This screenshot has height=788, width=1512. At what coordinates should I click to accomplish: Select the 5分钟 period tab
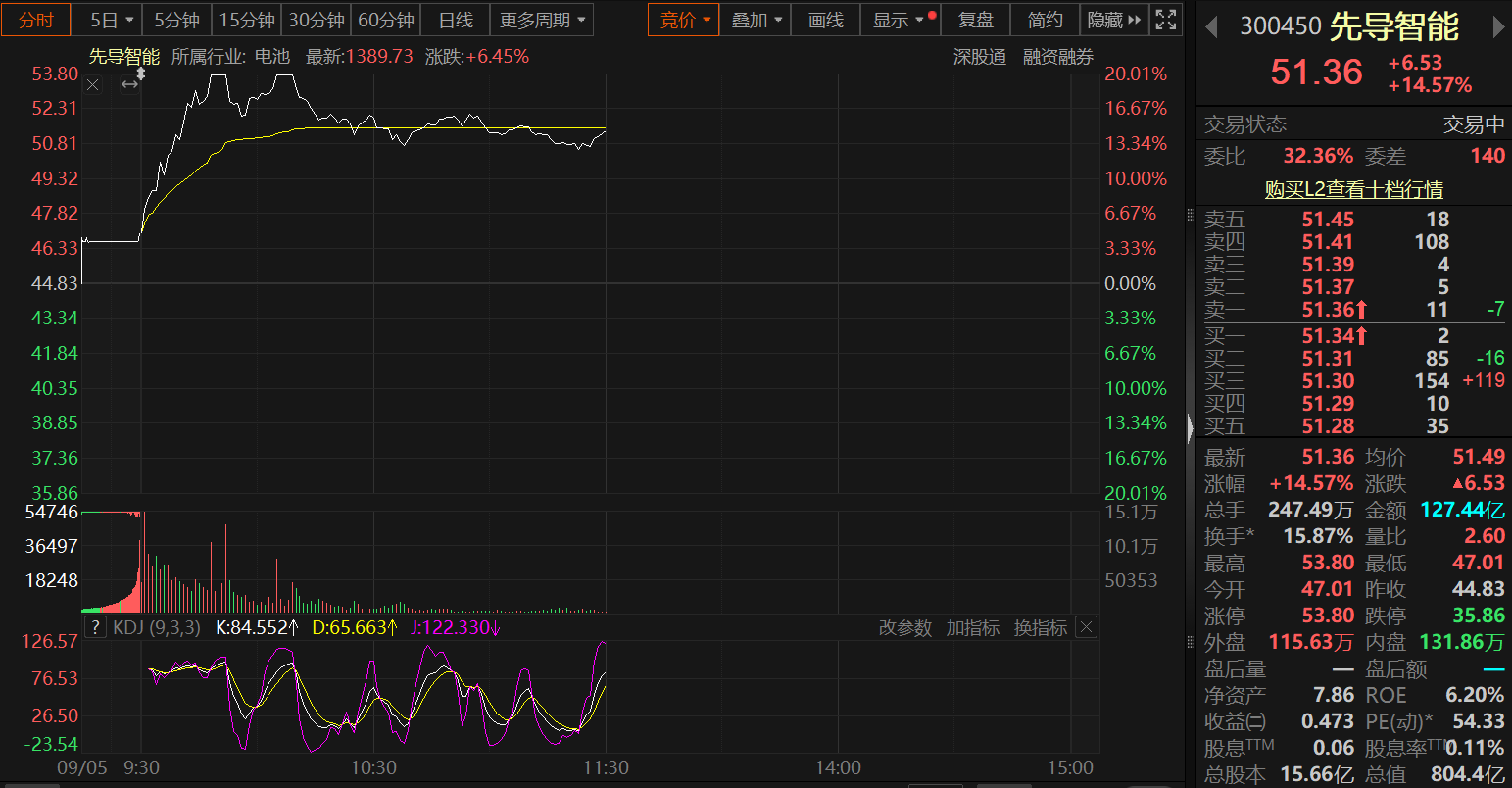point(176,20)
